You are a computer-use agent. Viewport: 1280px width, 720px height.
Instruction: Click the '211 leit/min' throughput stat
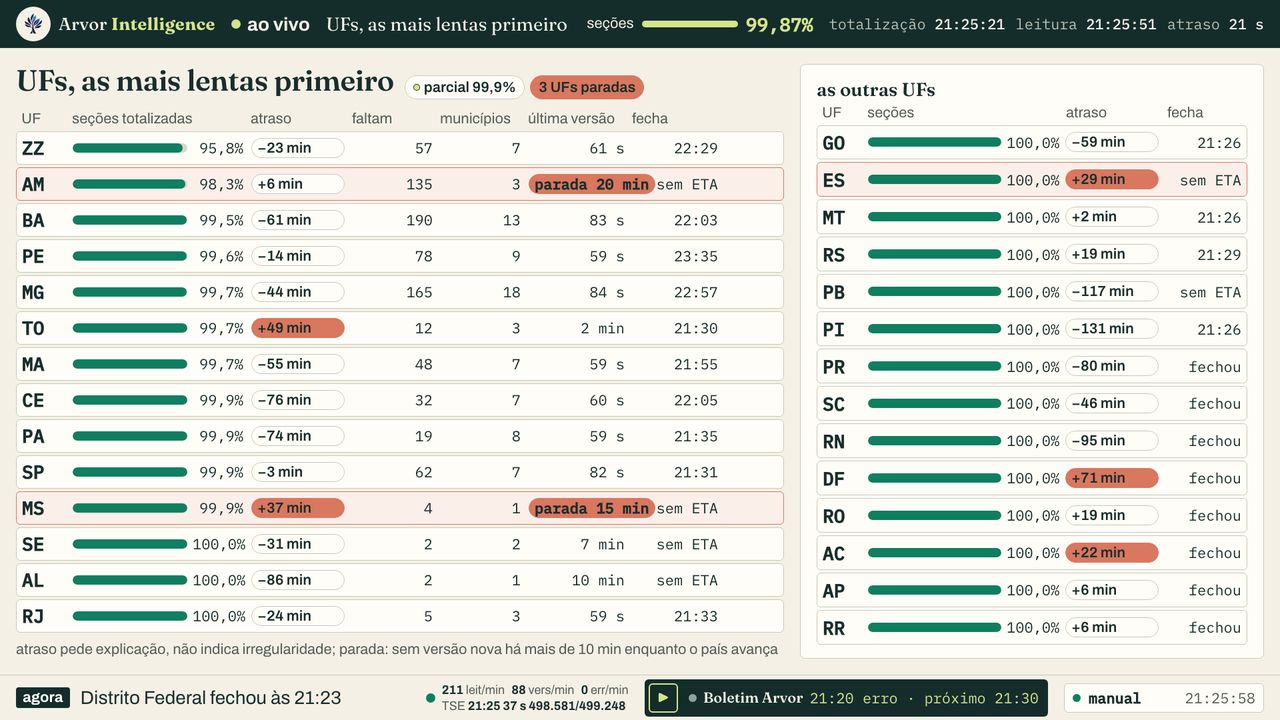coord(473,690)
